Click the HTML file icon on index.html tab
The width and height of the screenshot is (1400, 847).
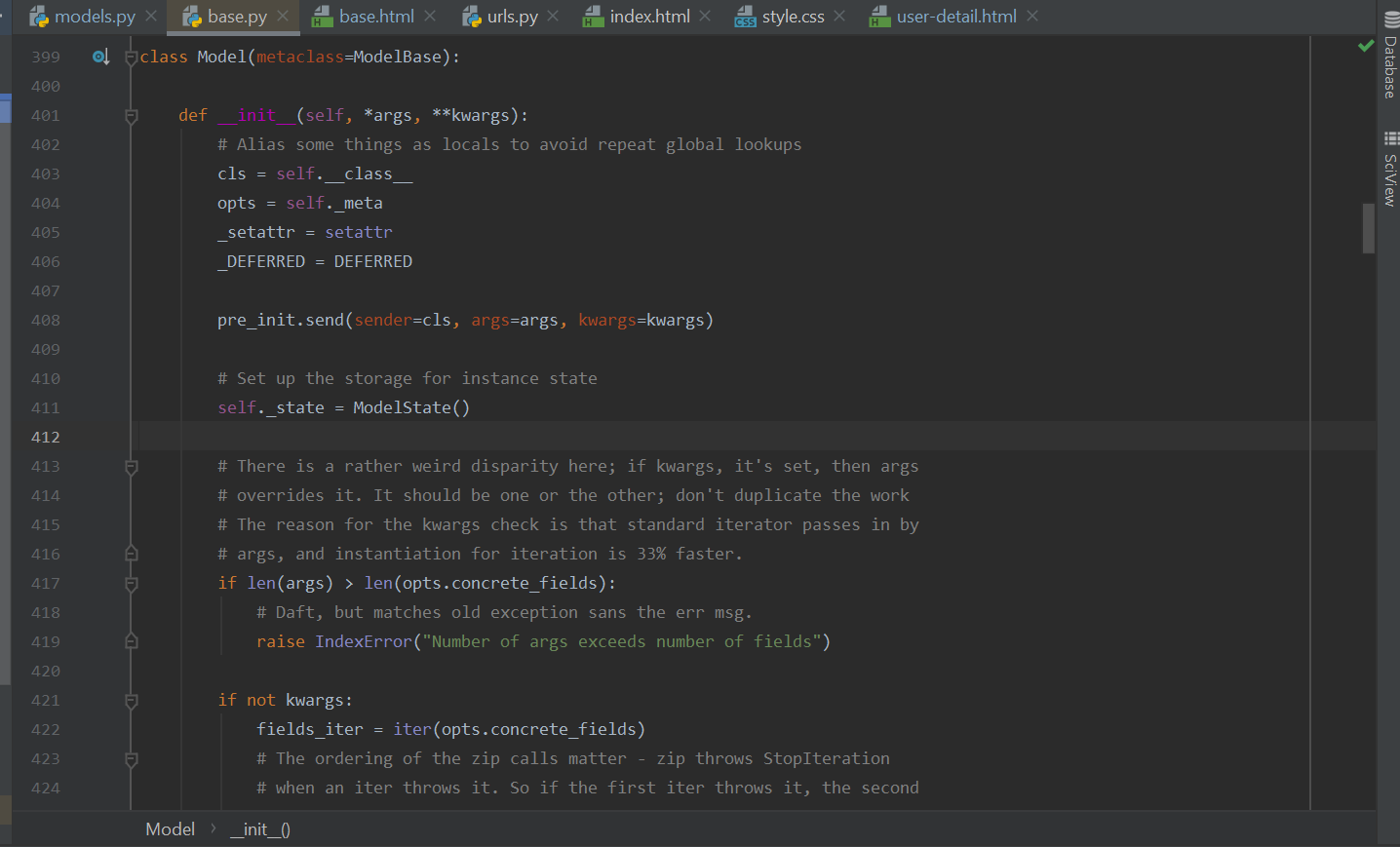pyautogui.click(x=593, y=17)
